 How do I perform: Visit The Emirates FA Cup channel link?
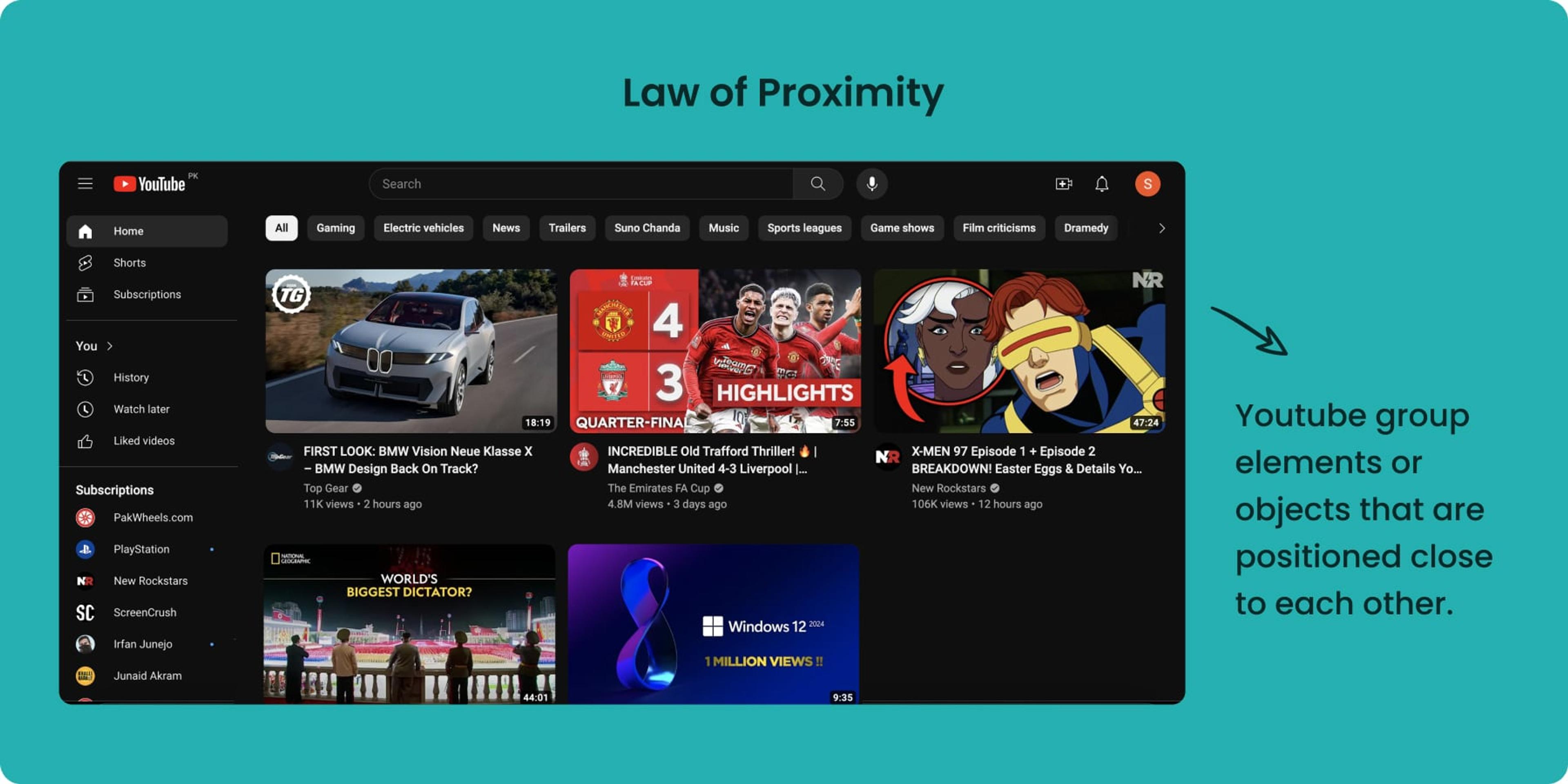point(659,488)
